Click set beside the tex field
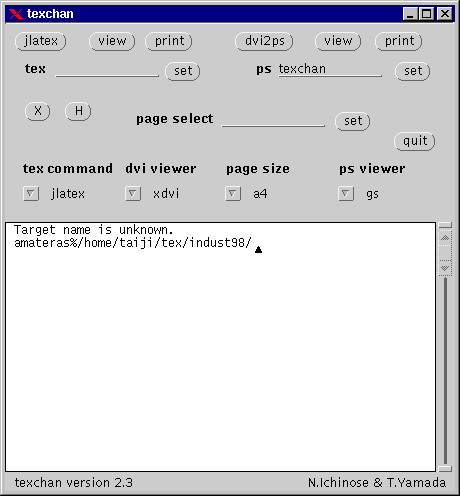This screenshot has height=496, width=460. 183,71
